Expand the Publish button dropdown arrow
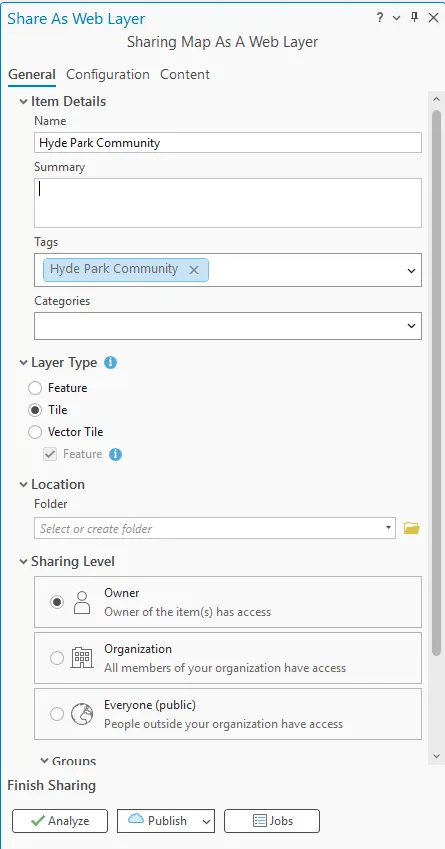This screenshot has width=445, height=849. tap(206, 821)
